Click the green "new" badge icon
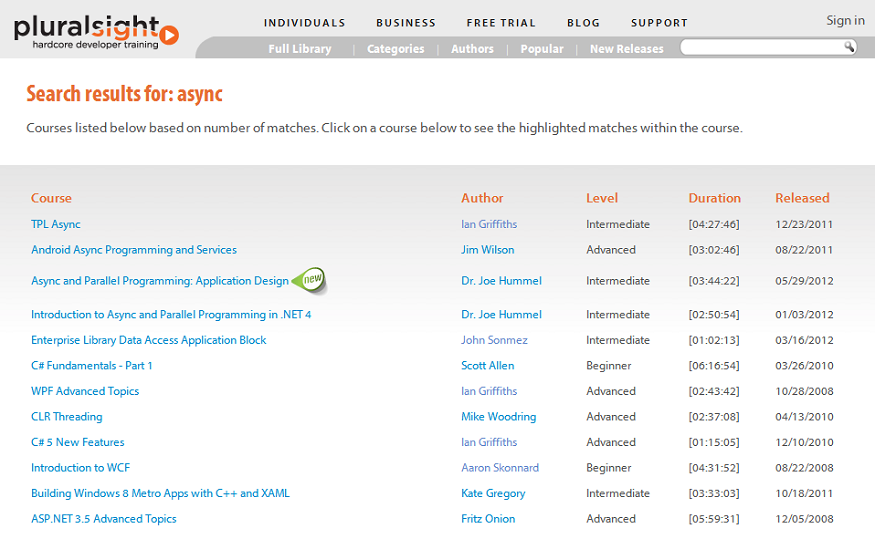 point(310,281)
